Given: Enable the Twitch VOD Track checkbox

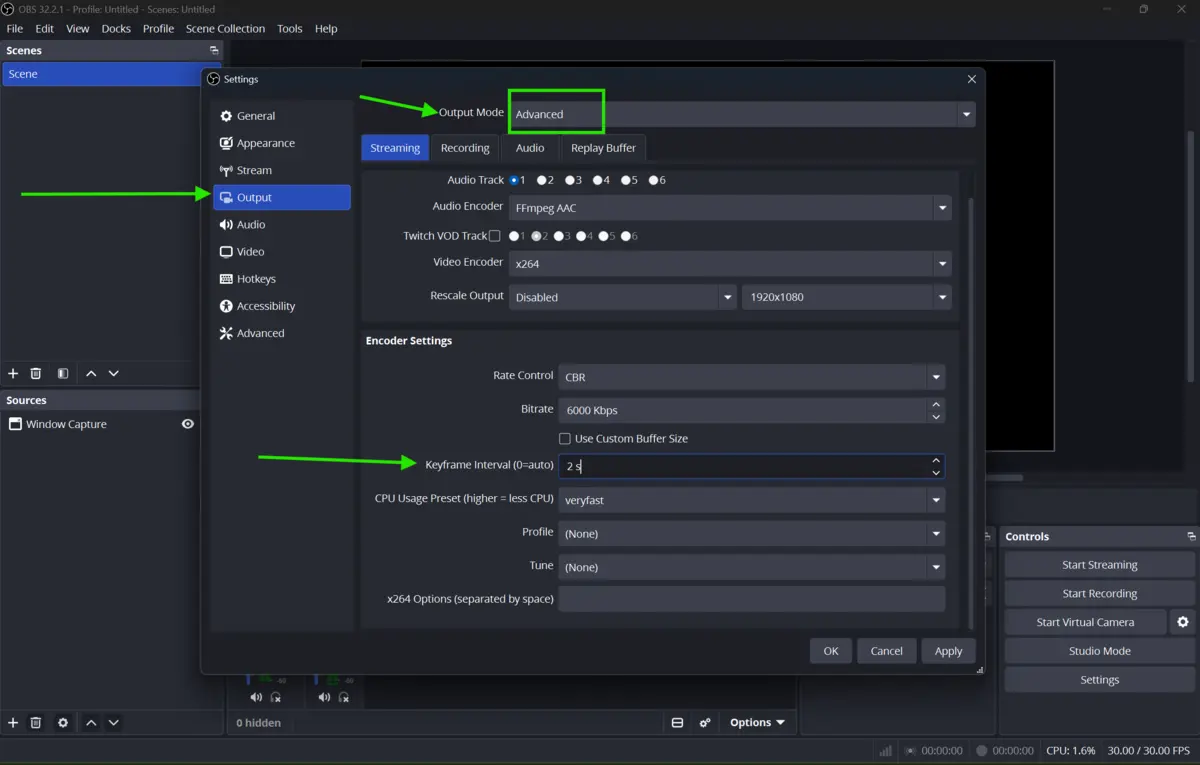Looking at the screenshot, I should pyautogui.click(x=494, y=236).
